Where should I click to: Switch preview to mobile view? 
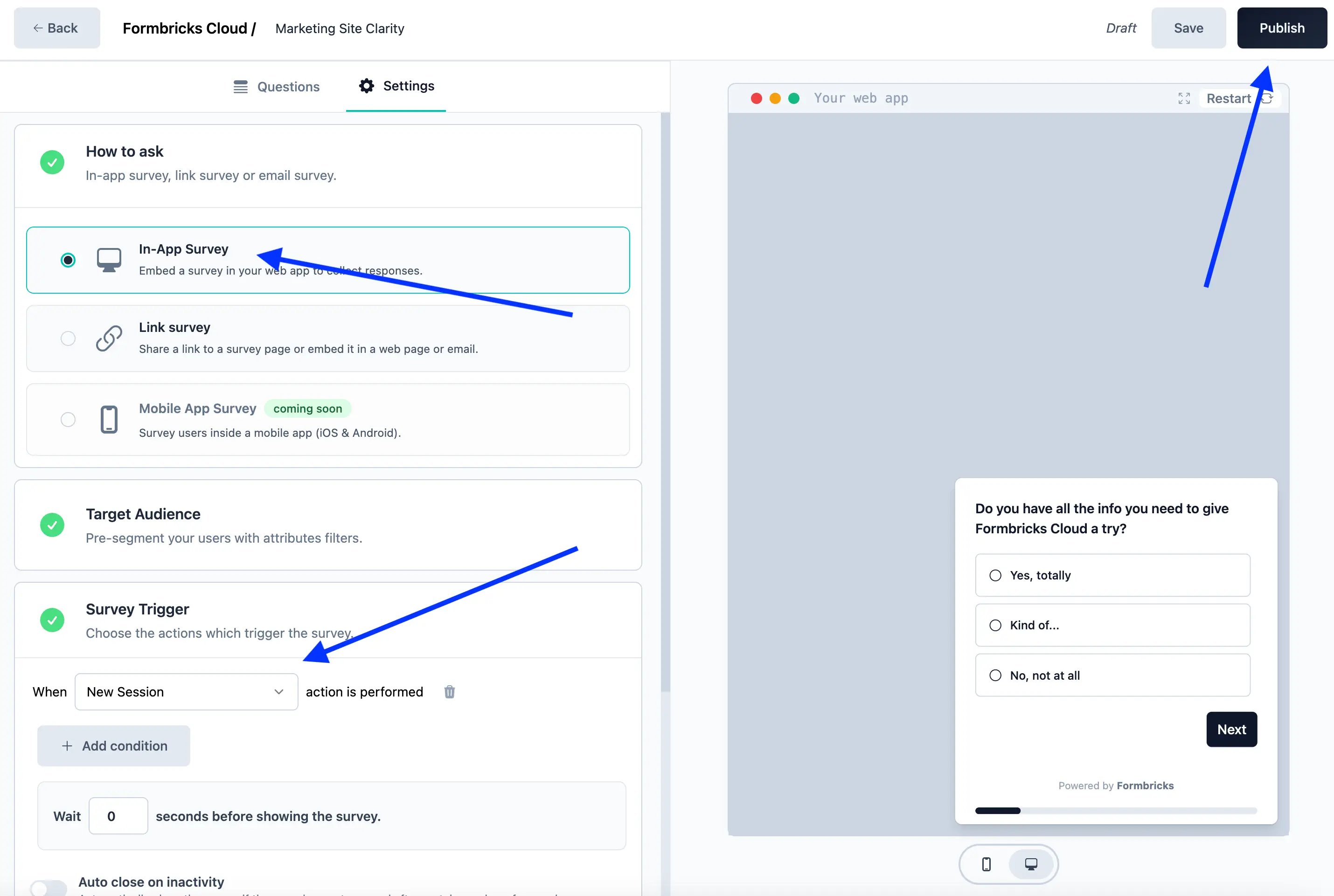pyautogui.click(x=986, y=864)
